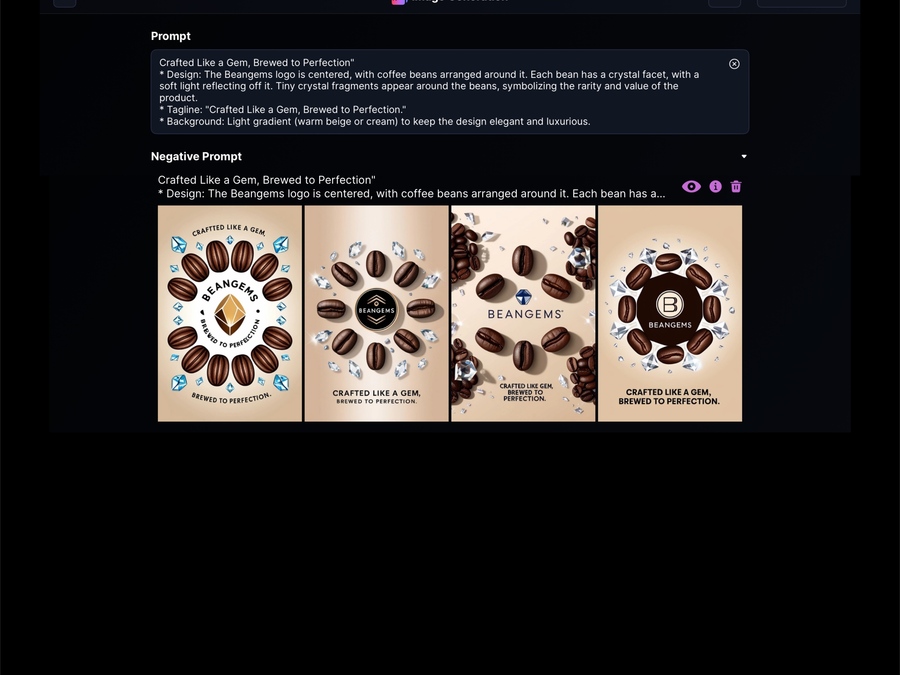Toggle visibility of results with eye icon
The width and height of the screenshot is (900, 675).
click(x=691, y=187)
